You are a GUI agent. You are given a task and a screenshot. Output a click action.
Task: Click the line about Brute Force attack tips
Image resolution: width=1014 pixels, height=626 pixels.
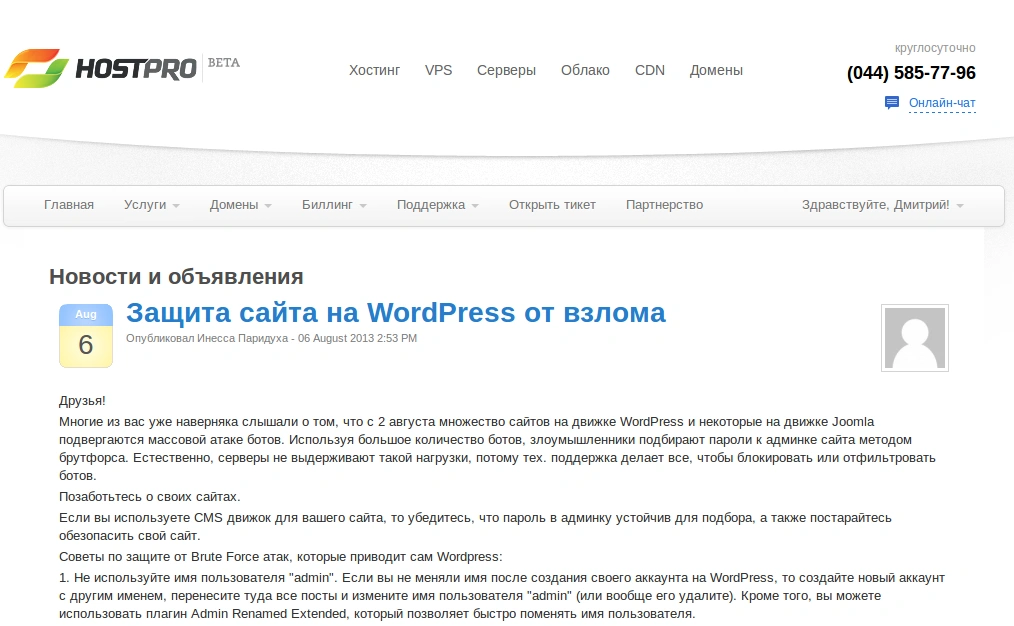click(281, 557)
